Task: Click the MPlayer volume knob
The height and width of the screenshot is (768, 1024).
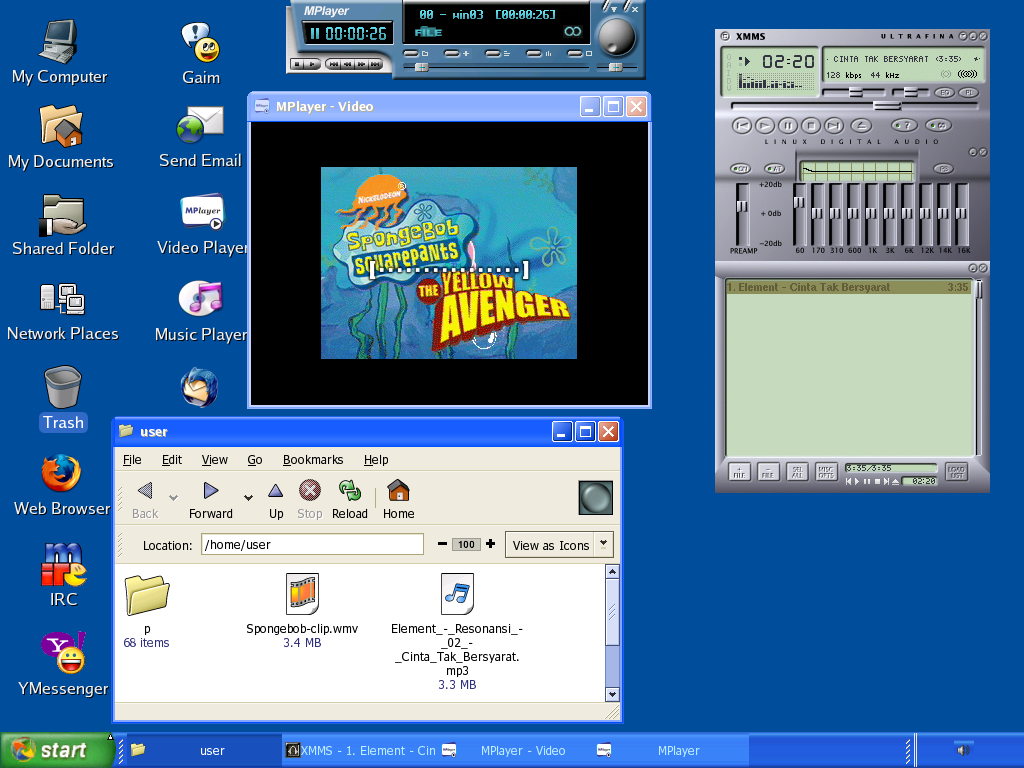Action: tap(617, 37)
